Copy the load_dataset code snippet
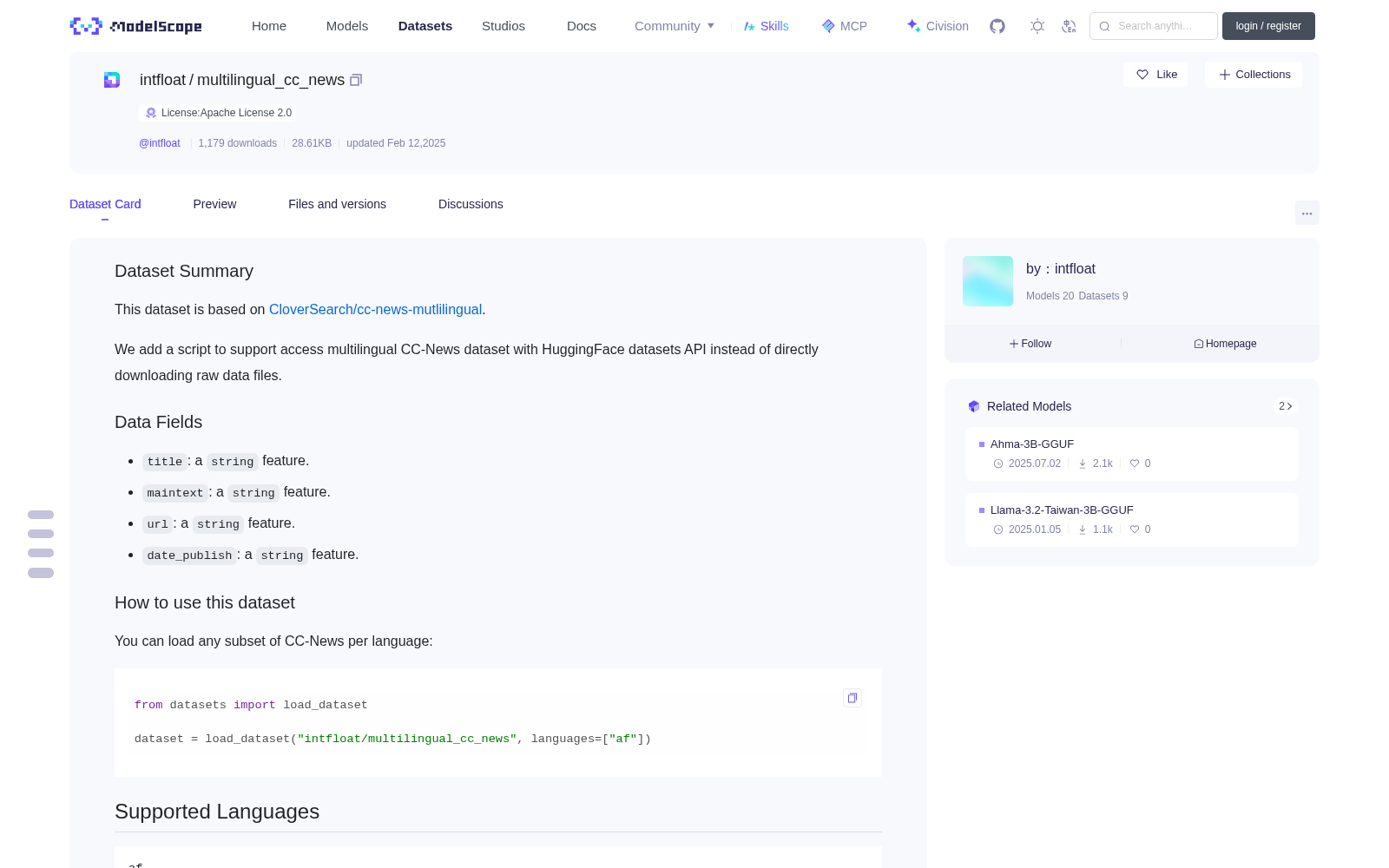The width and height of the screenshot is (1389, 868). click(x=852, y=698)
